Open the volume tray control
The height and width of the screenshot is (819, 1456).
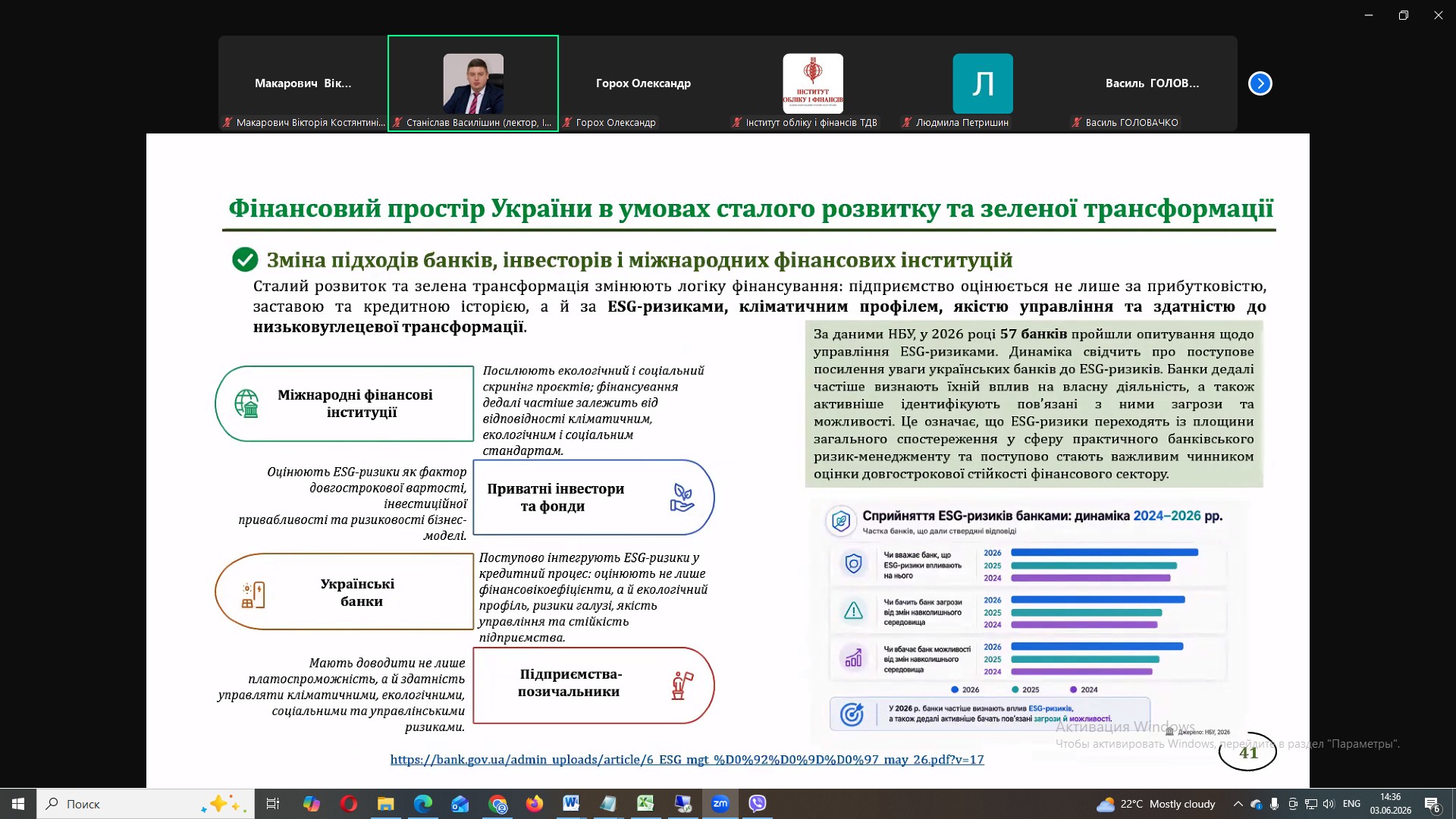coord(1329,804)
